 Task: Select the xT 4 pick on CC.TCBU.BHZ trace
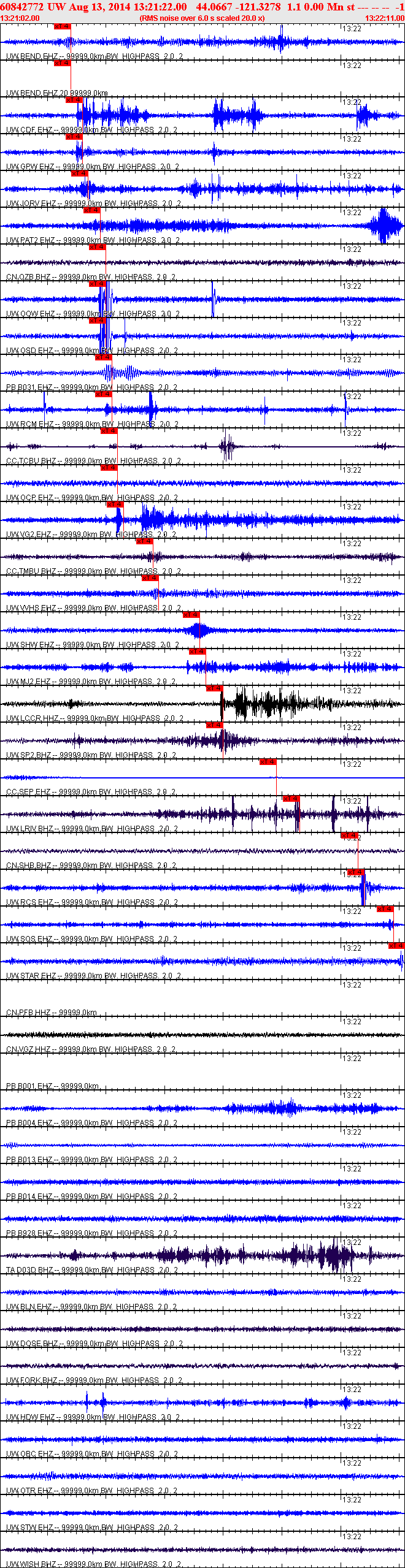(x=109, y=431)
